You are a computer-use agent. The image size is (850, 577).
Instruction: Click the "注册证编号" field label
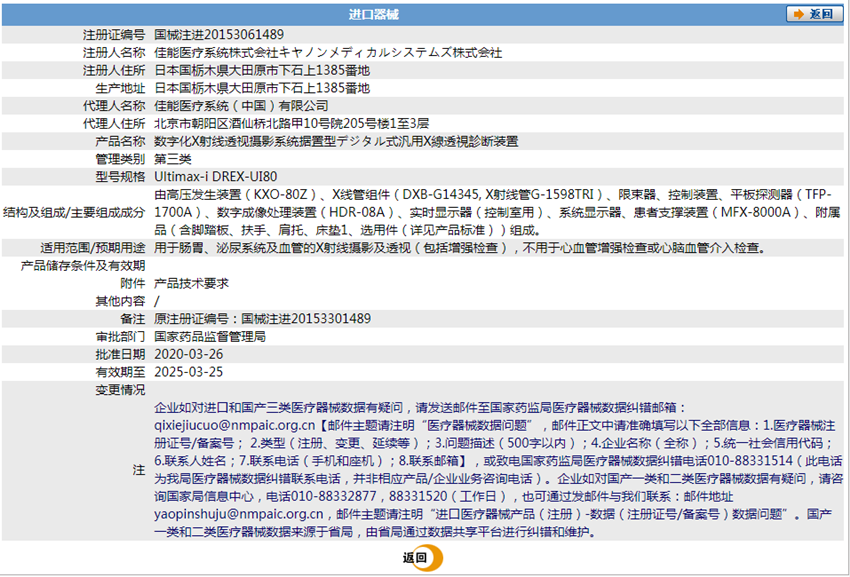click(x=114, y=35)
